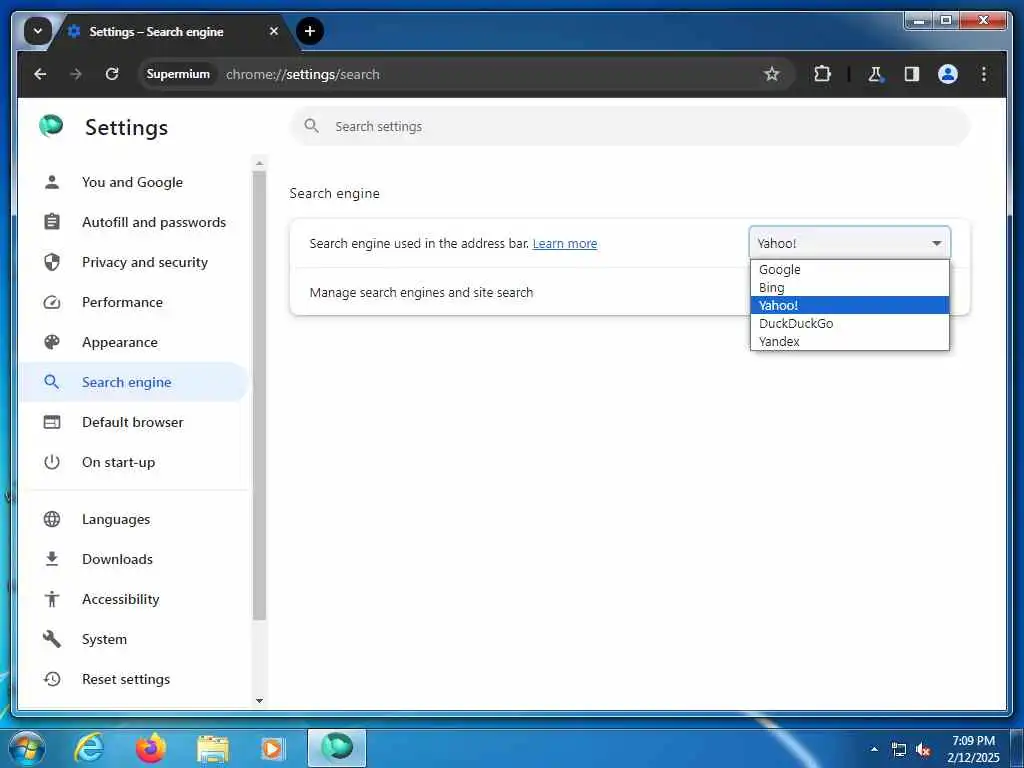Click the network tray icon
This screenshot has width=1024, height=768.
pos(899,750)
